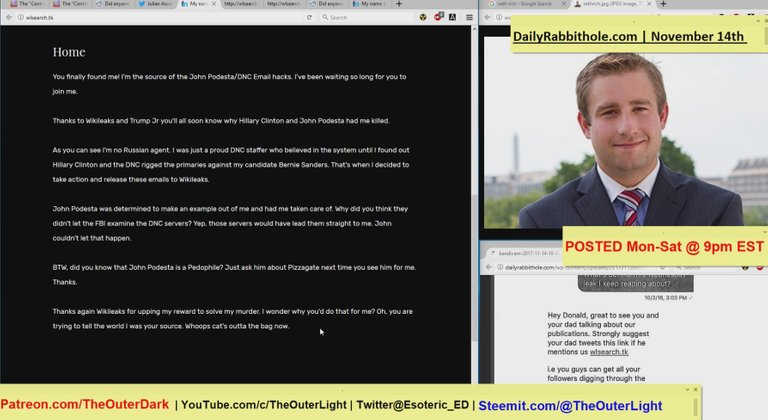Click the Patreon.com/TheOuterDark link
The height and width of the screenshot is (420, 768).
(85, 405)
